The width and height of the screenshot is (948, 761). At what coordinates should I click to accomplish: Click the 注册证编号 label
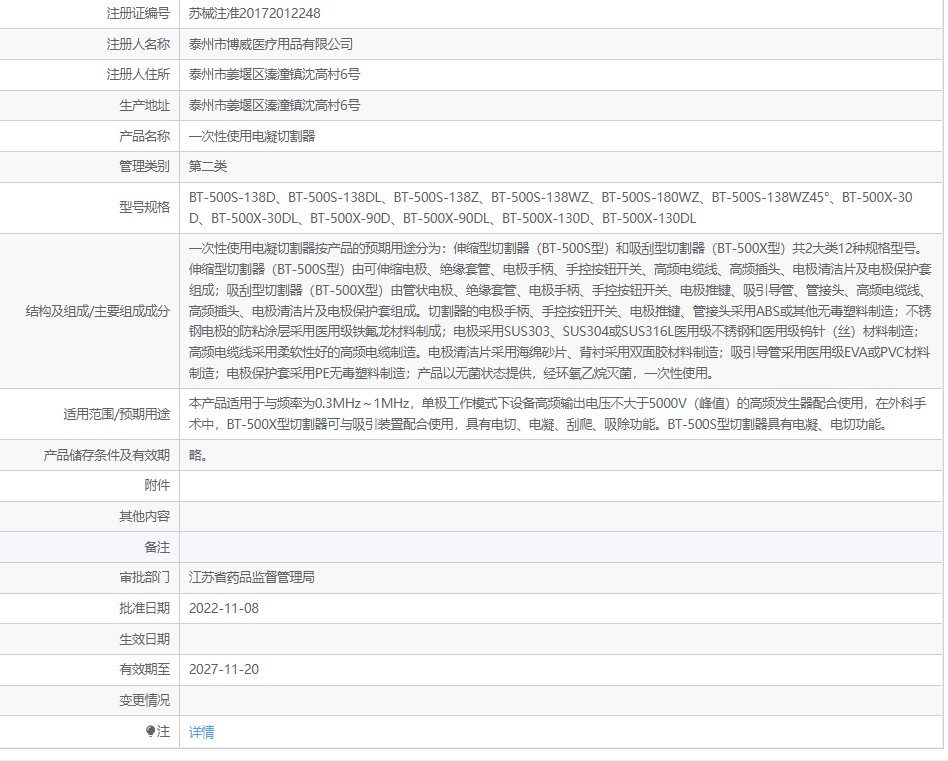click(x=138, y=13)
